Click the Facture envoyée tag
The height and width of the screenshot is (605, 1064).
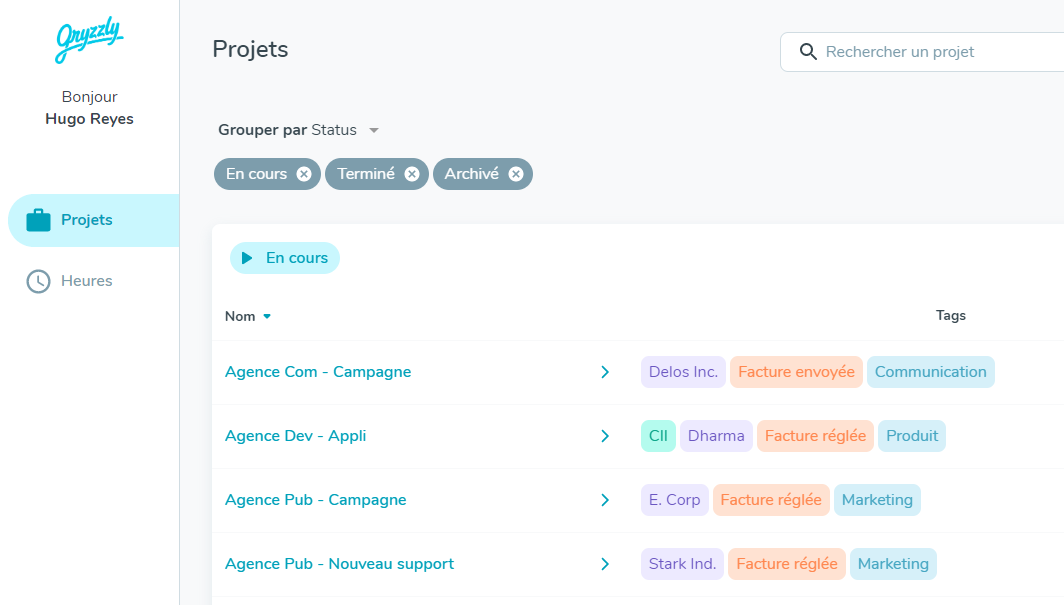[797, 372]
